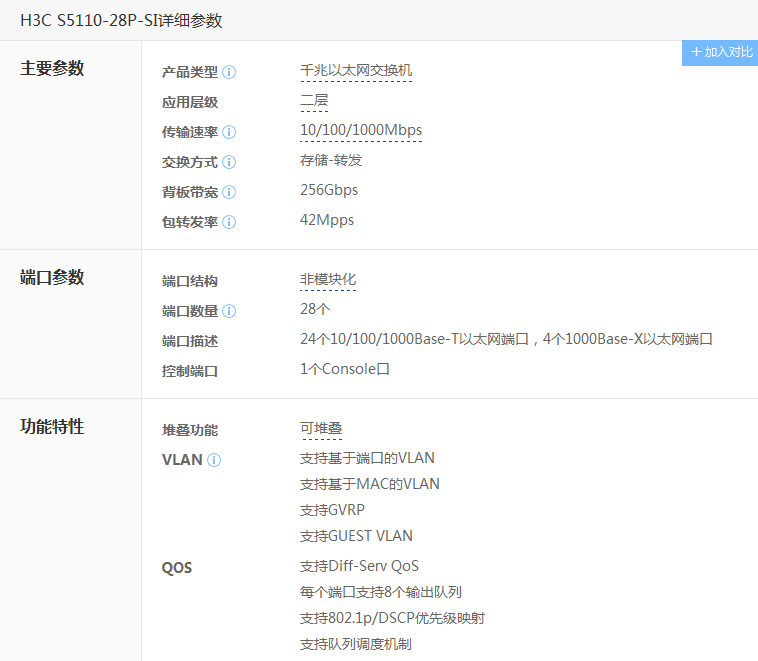
Task: Click the 支持基于MAC的VLAN line
Action: tap(370, 484)
